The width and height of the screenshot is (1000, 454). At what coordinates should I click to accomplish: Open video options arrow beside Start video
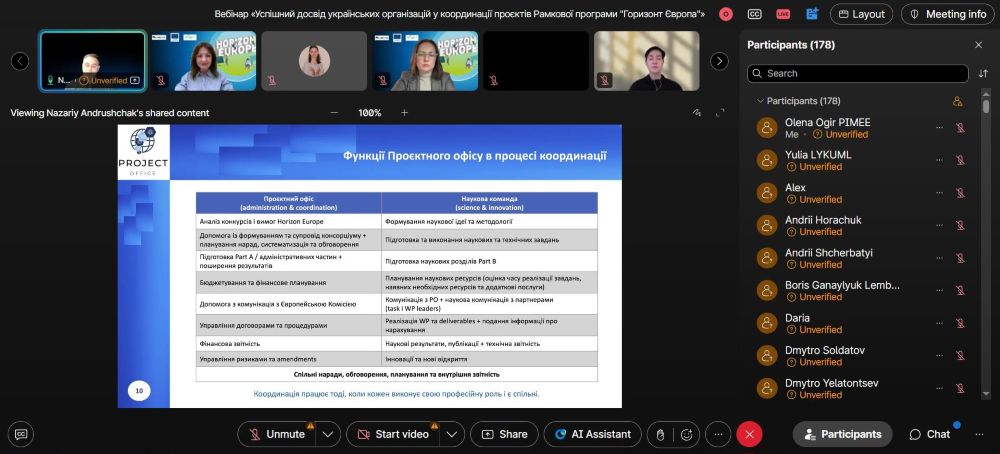click(x=452, y=434)
